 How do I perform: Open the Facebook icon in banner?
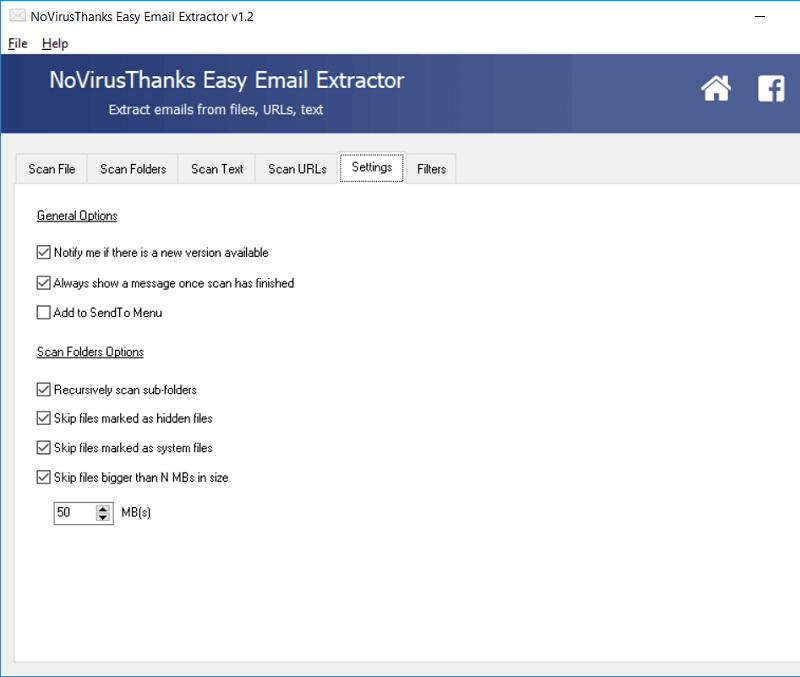click(771, 88)
